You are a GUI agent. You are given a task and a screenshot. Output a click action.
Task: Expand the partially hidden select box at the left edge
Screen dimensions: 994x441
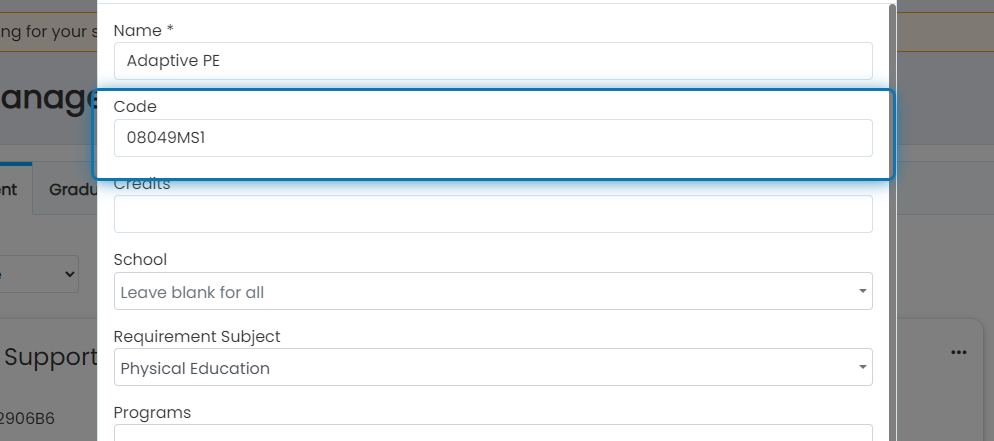(39, 274)
